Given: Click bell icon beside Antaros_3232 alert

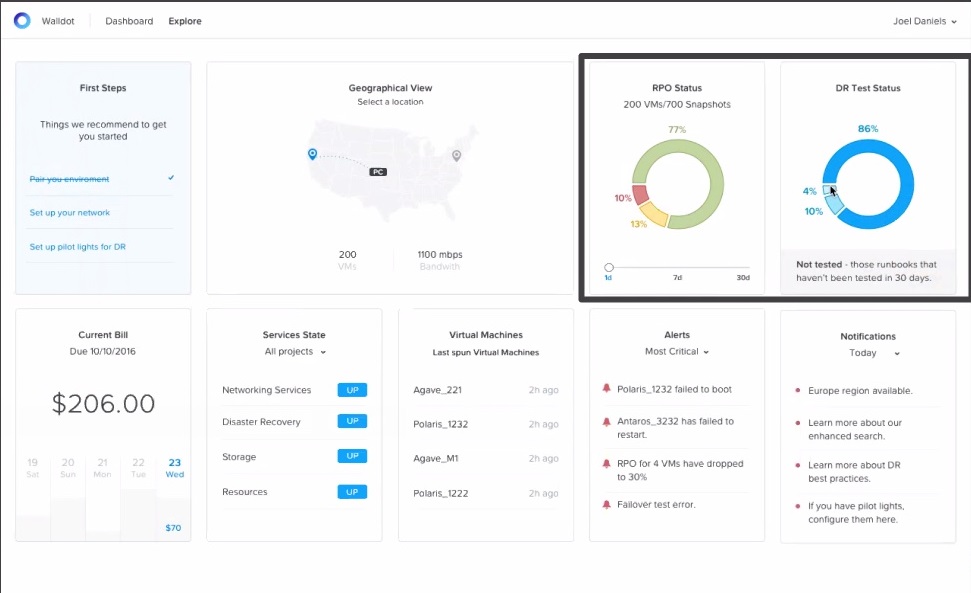Looking at the screenshot, I should (x=606, y=422).
